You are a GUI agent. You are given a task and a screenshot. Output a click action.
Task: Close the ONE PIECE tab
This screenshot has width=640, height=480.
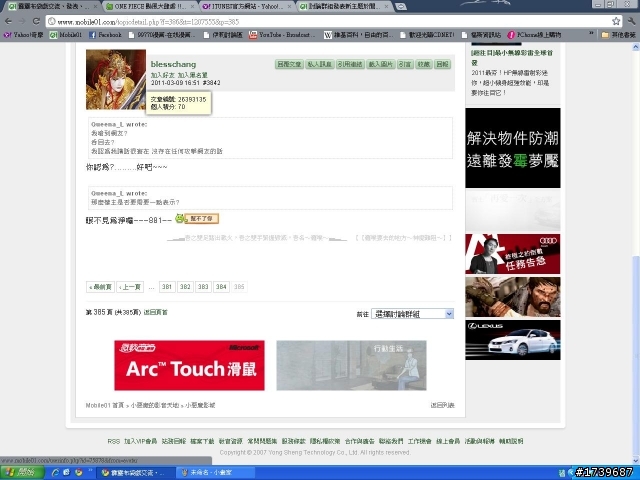click(x=193, y=7)
